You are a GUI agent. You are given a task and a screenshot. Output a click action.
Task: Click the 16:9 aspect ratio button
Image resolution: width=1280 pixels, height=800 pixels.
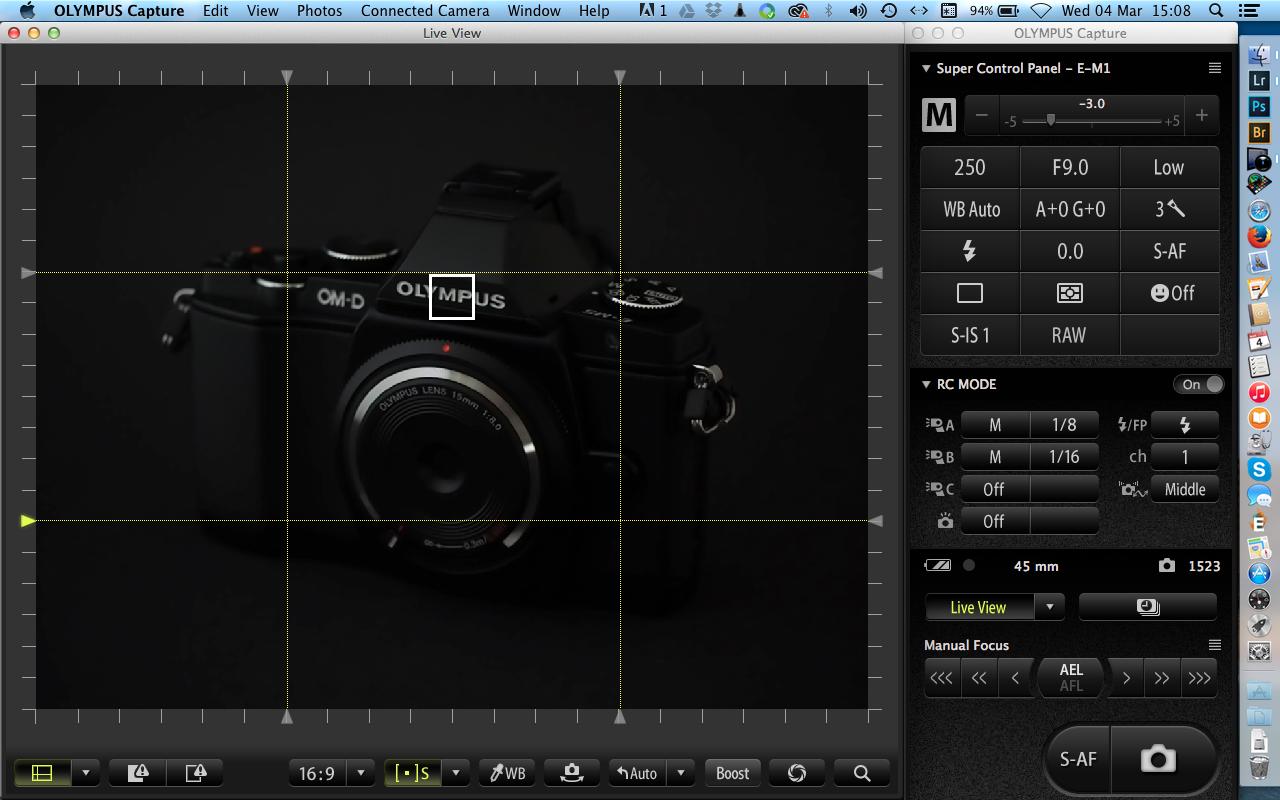[317, 773]
